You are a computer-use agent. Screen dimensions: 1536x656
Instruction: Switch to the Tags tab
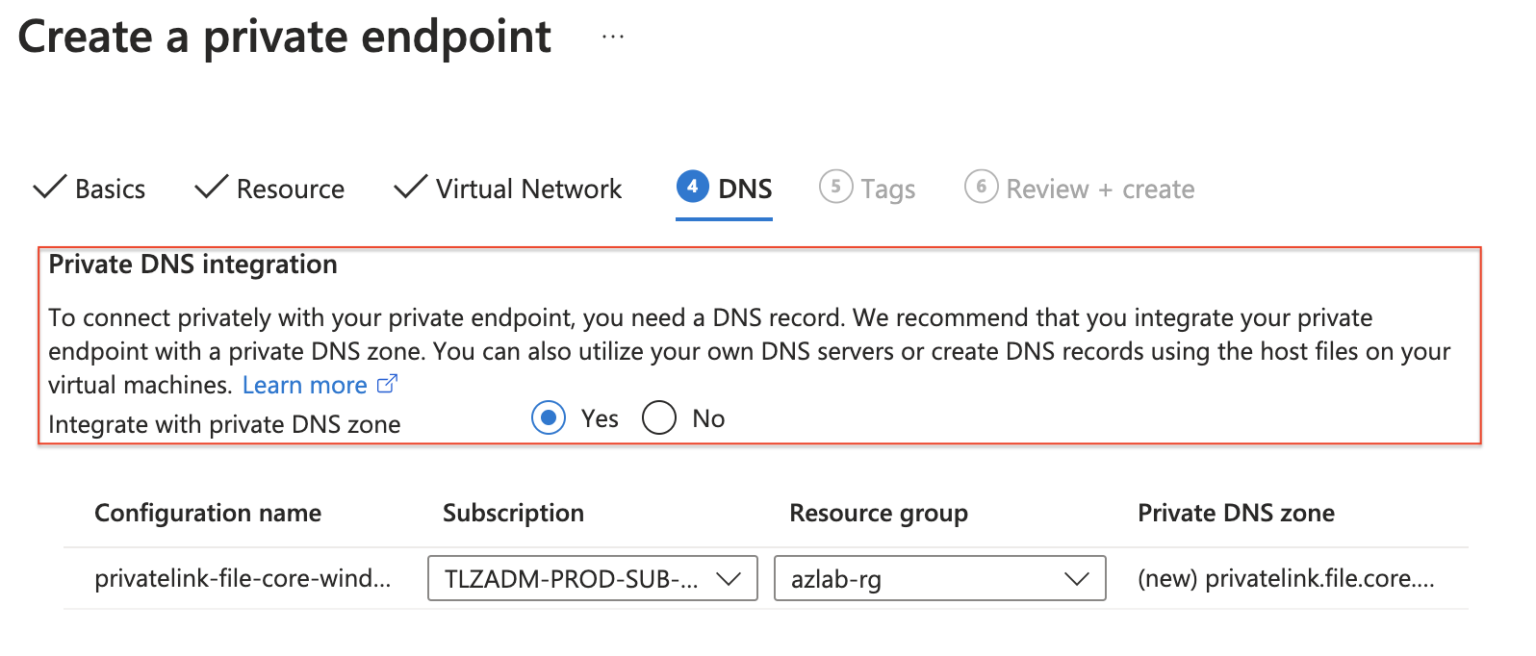pos(867,189)
